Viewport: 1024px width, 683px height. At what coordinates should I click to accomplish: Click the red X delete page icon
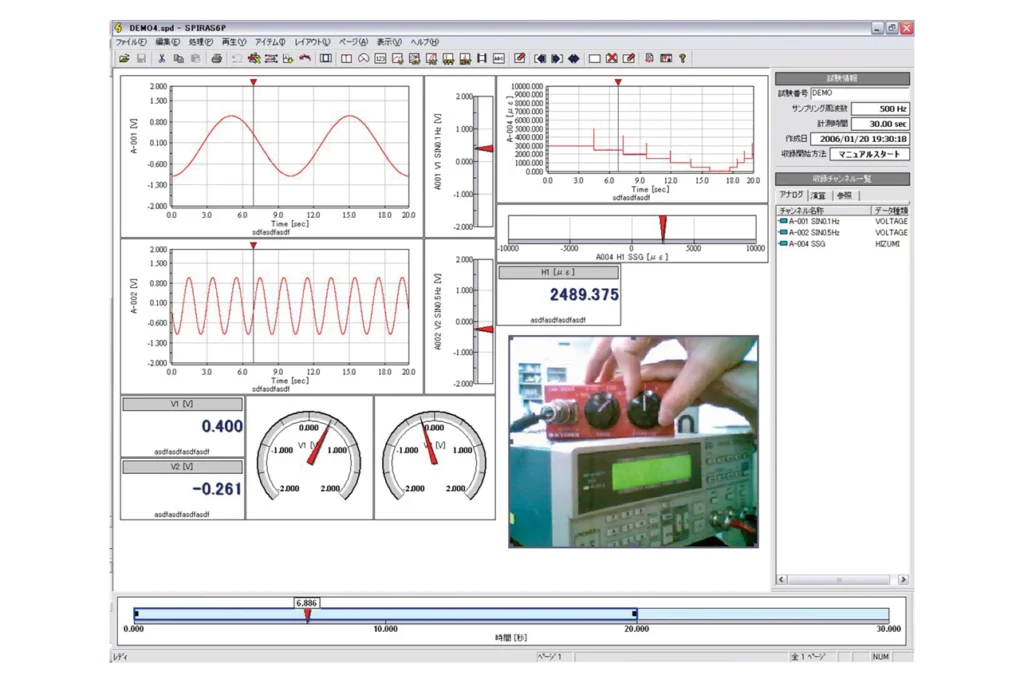[612, 59]
